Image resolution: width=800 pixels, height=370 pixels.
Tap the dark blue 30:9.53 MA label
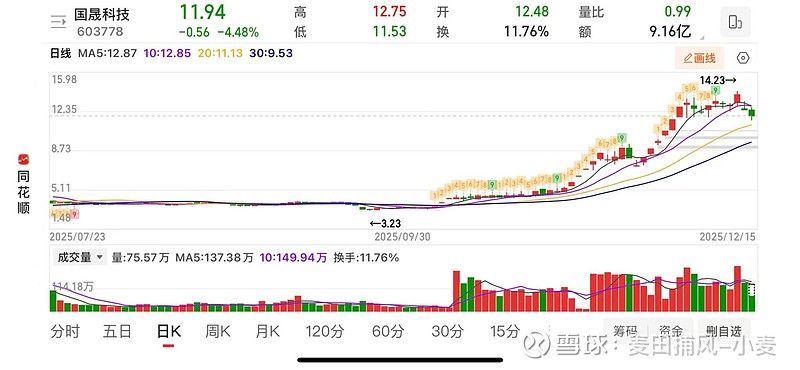coord(271,53)
